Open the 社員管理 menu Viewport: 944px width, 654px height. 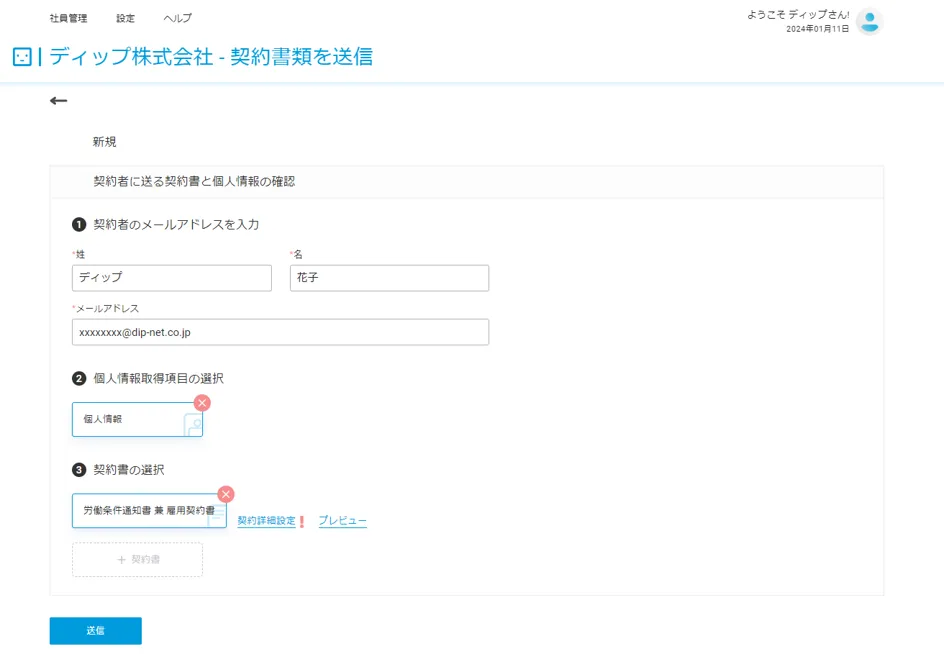click(x=68, y=18)
